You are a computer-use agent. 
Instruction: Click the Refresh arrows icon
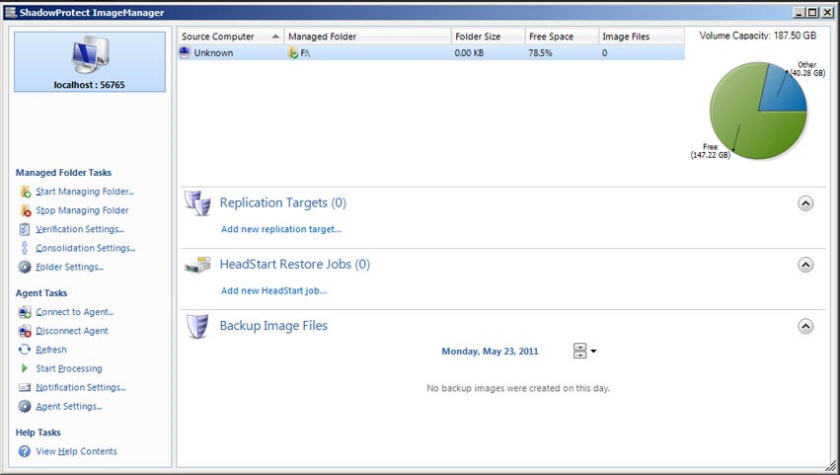(x=25, y=350)
